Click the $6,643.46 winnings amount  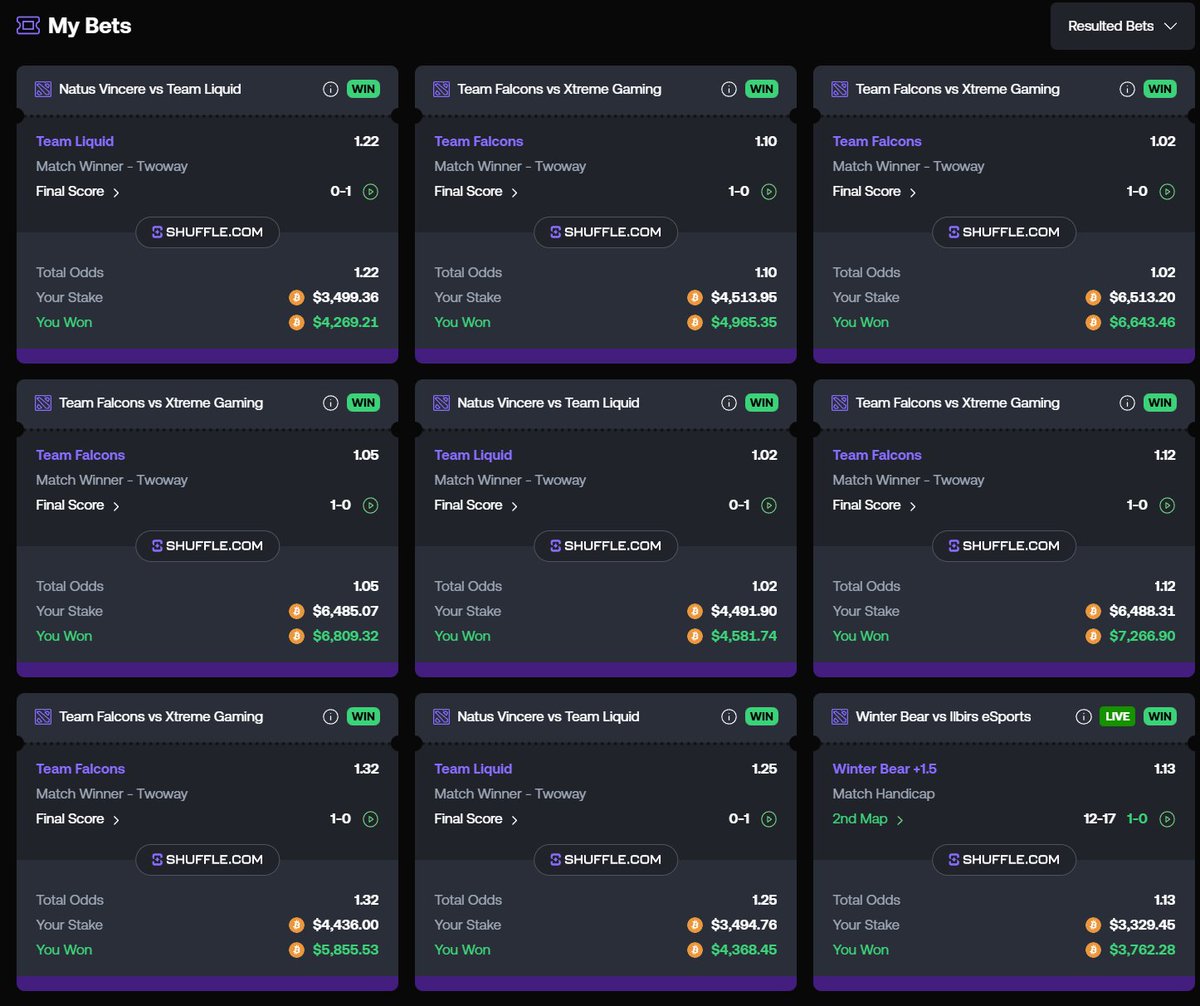click(x=1142, y=322)
